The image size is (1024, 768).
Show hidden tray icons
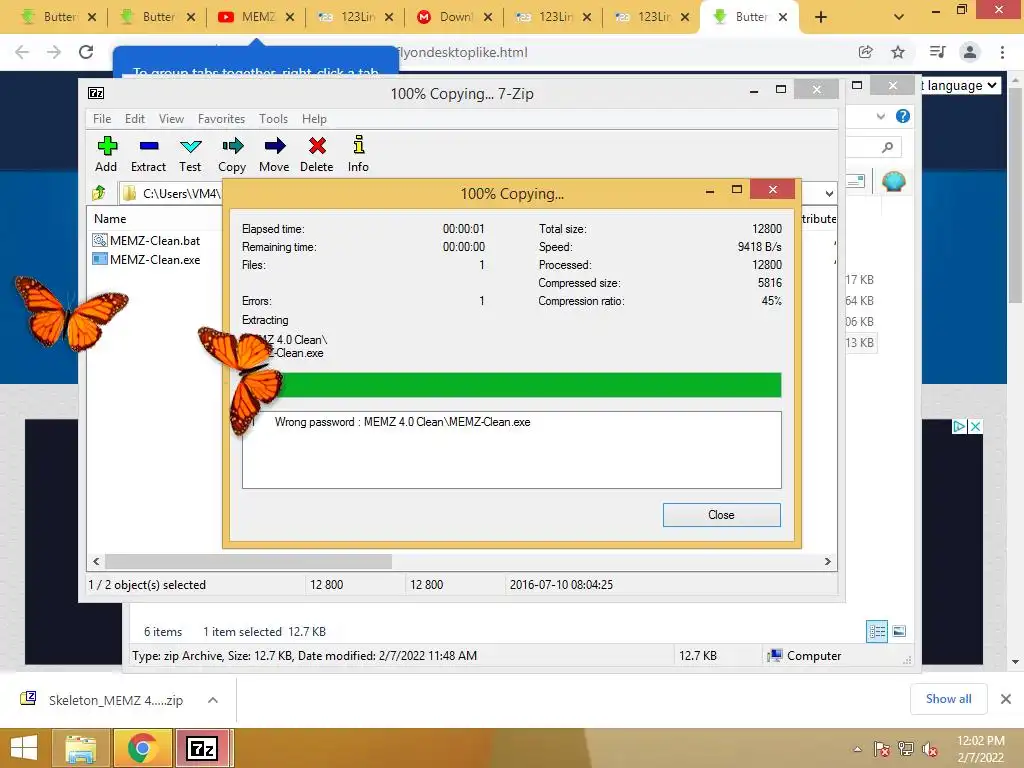pyautogui.click(x=857, y=749)
